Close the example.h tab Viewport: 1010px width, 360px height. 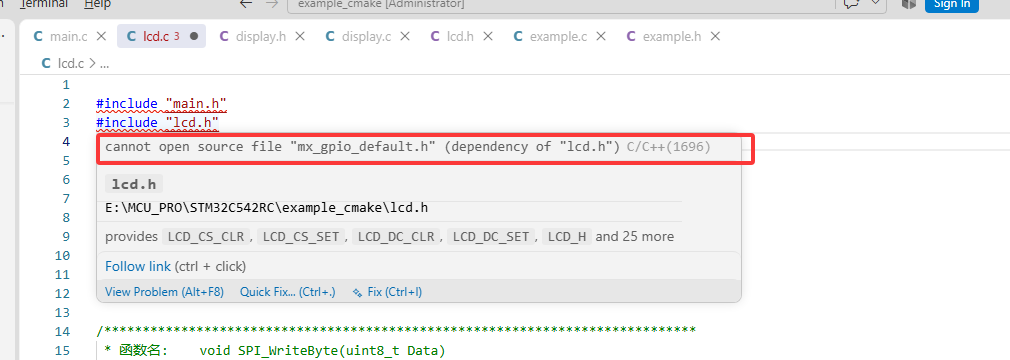point(714,37)
